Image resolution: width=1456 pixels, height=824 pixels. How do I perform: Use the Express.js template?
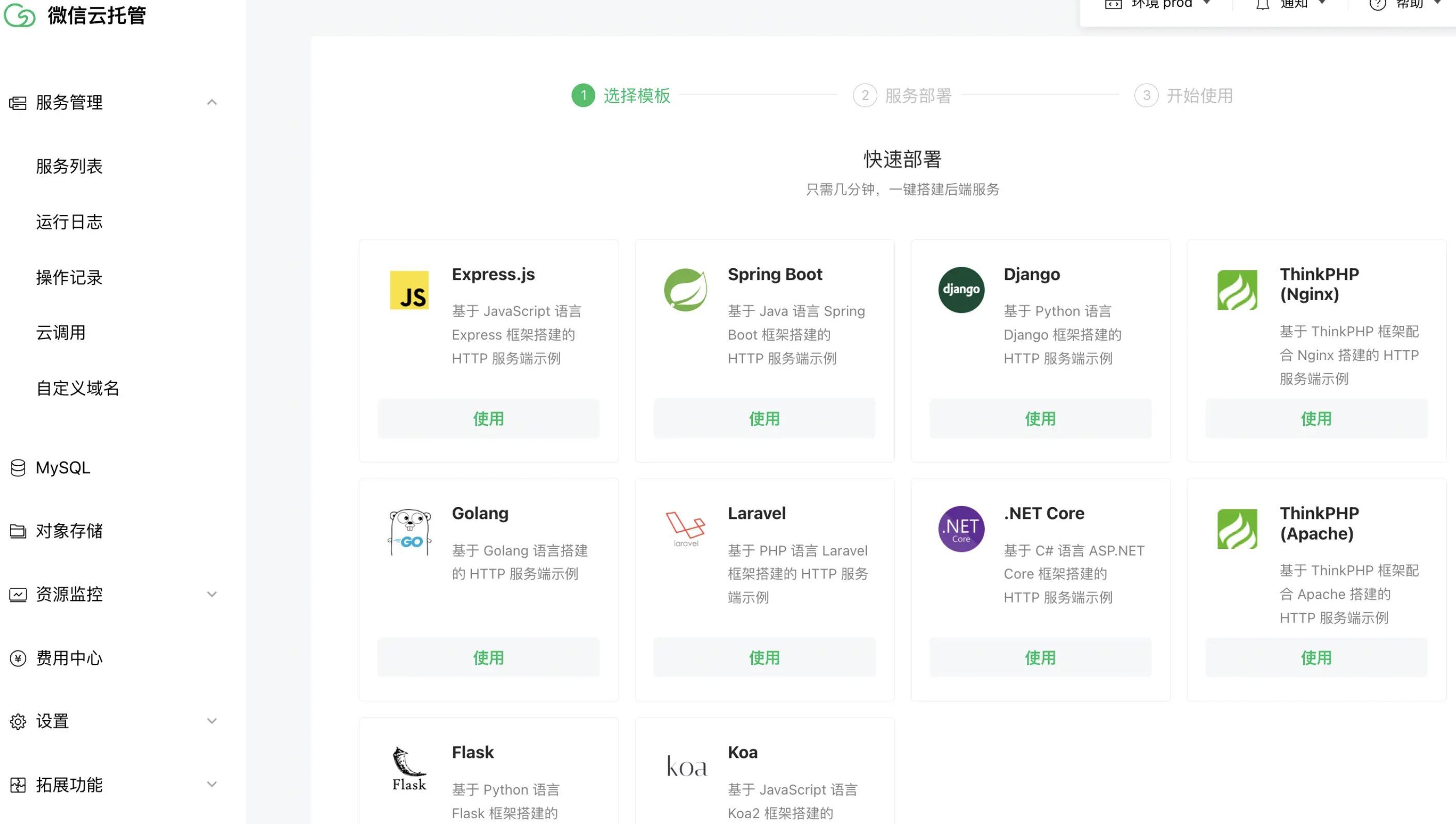click(x=488, y=419)
